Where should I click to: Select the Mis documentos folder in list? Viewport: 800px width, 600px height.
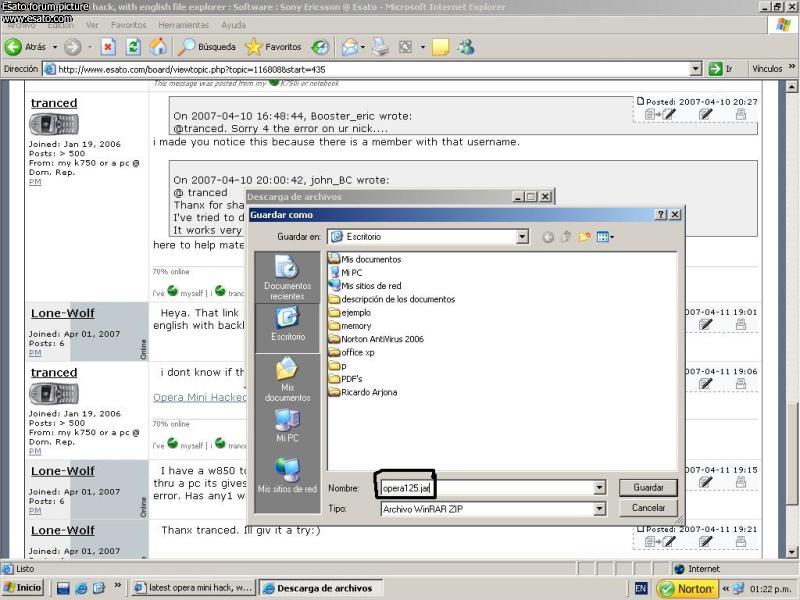(x=365, y=259)
